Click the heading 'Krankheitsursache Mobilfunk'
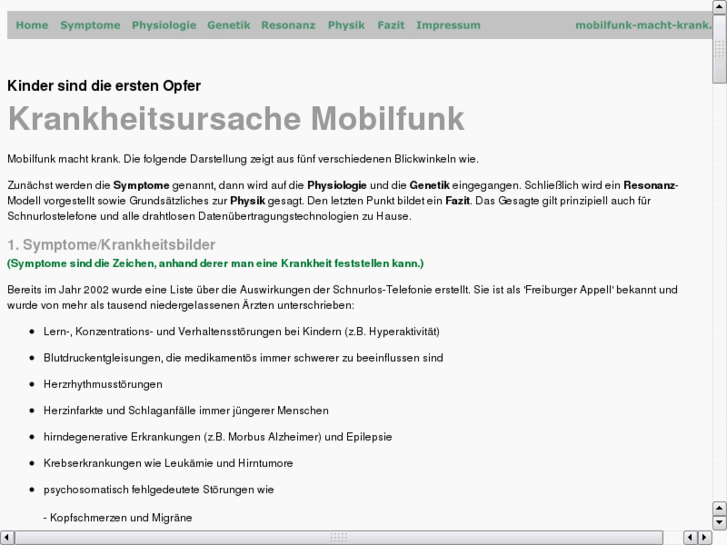The height and width of the screenshot is (545, 727). pos(236,119)
